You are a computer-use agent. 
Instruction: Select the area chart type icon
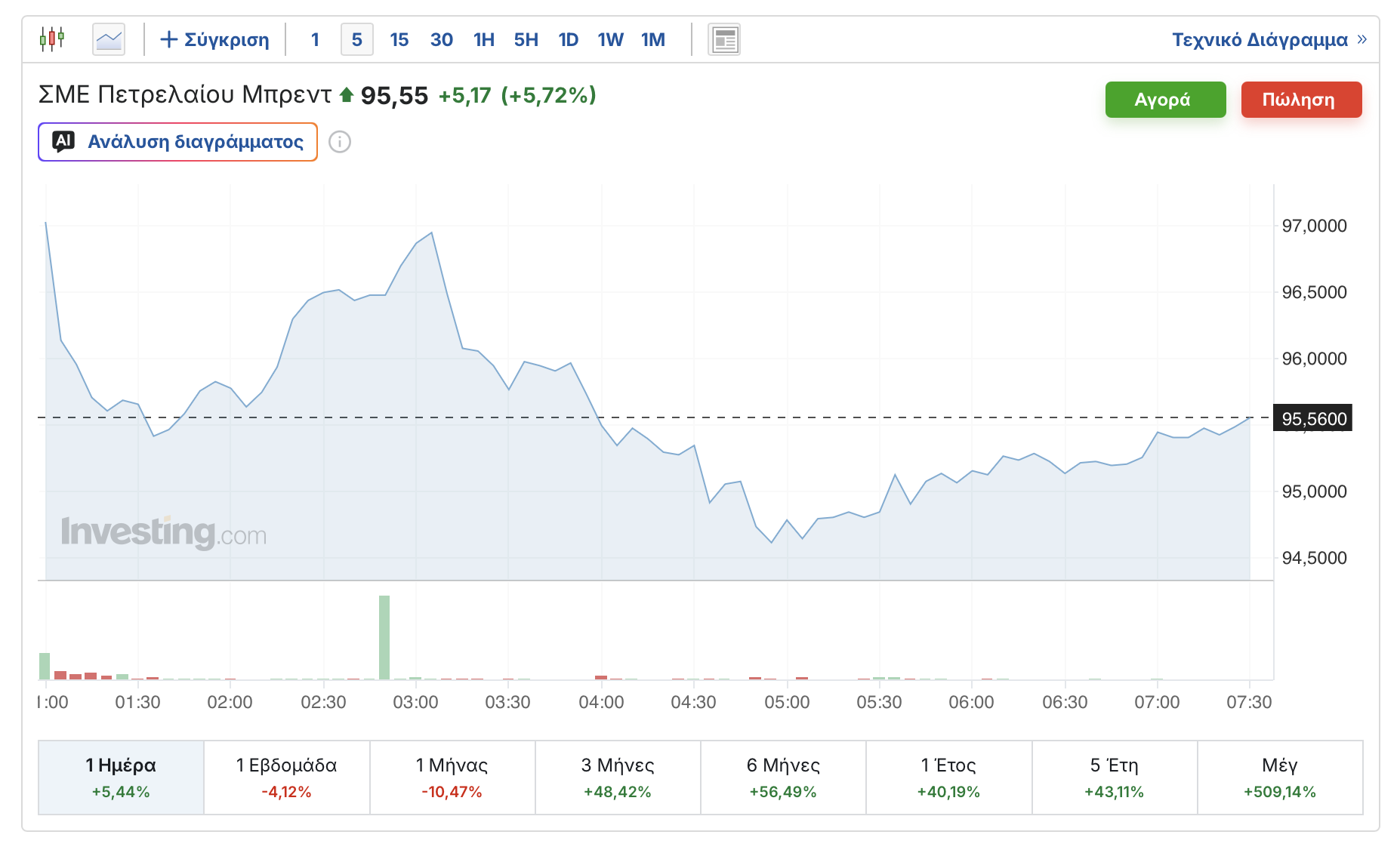(x=109, y=39)
